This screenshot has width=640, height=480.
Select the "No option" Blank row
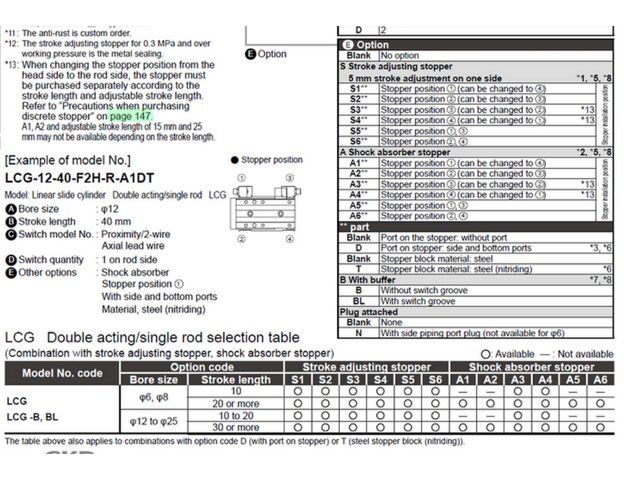476,56
